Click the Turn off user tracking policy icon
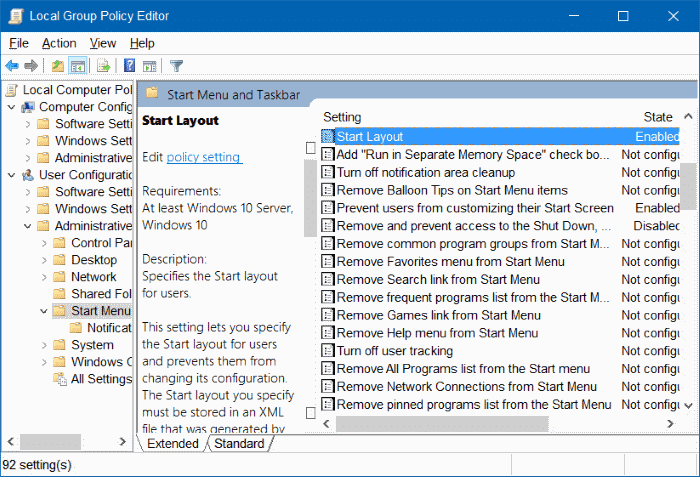 [x=328, y=351]
